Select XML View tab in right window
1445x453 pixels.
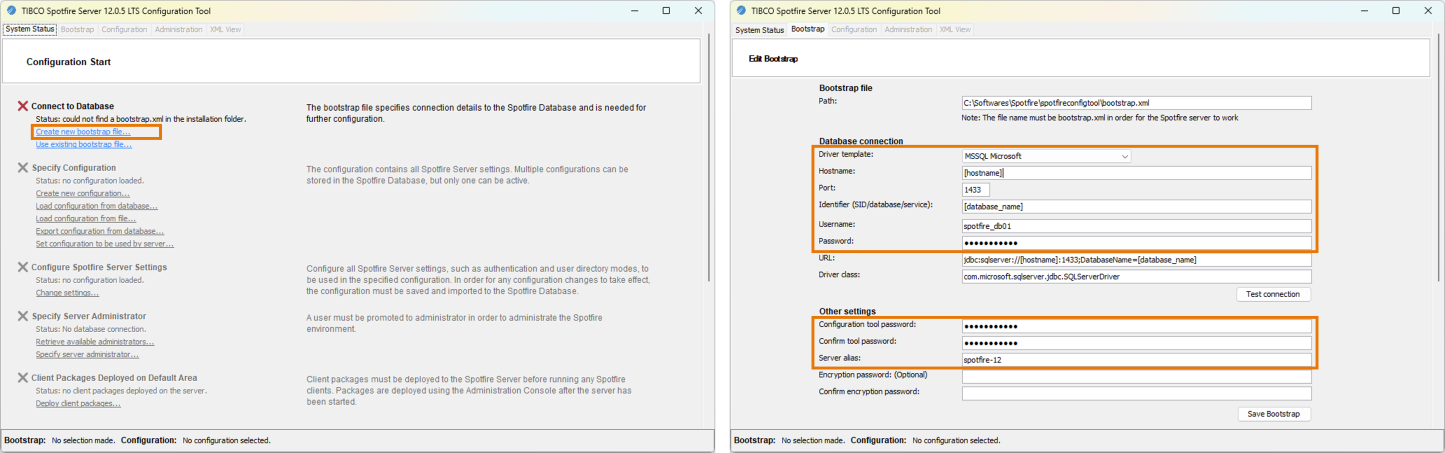coord(954,29)
